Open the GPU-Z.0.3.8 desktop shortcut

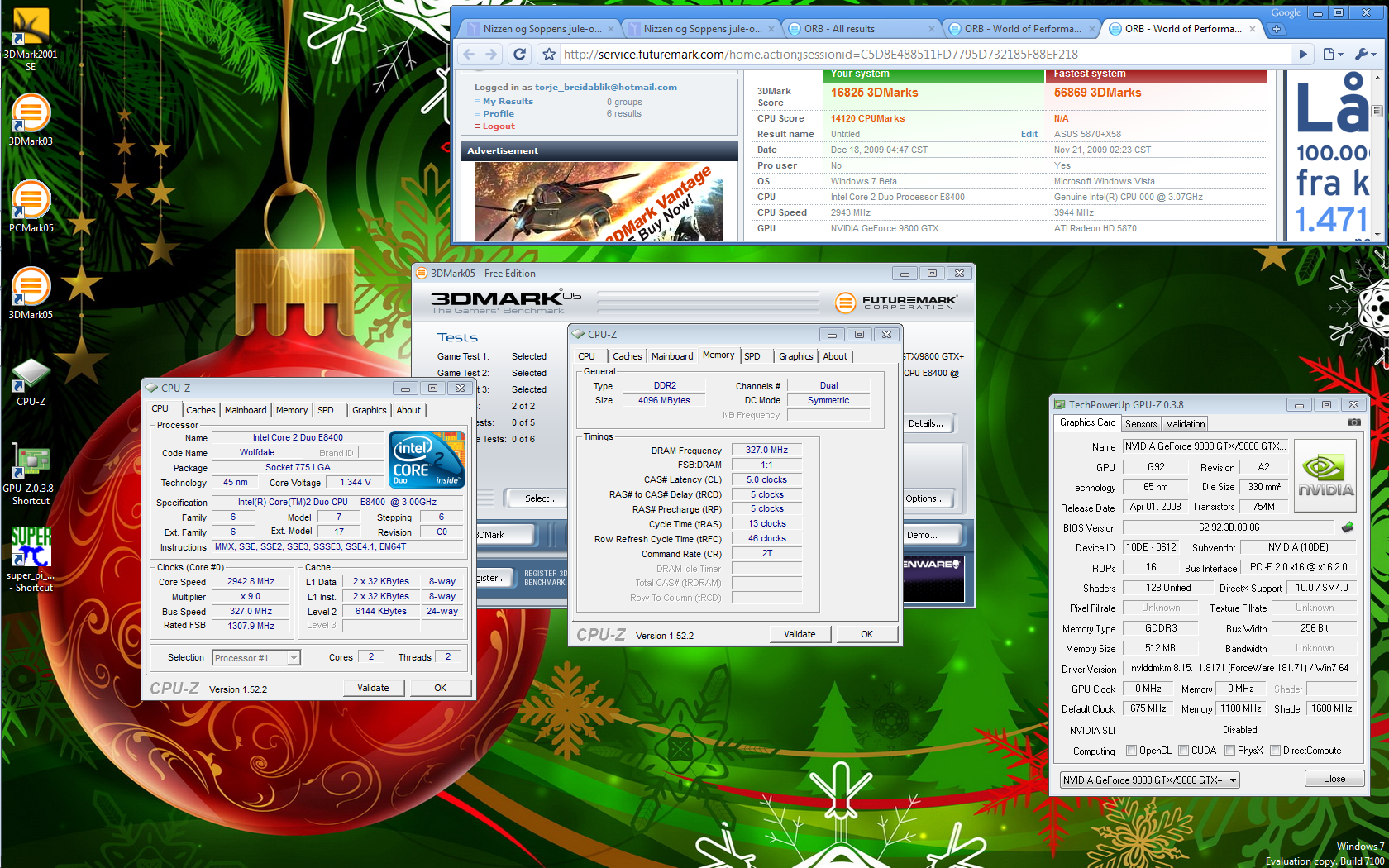tap(31, 475)
